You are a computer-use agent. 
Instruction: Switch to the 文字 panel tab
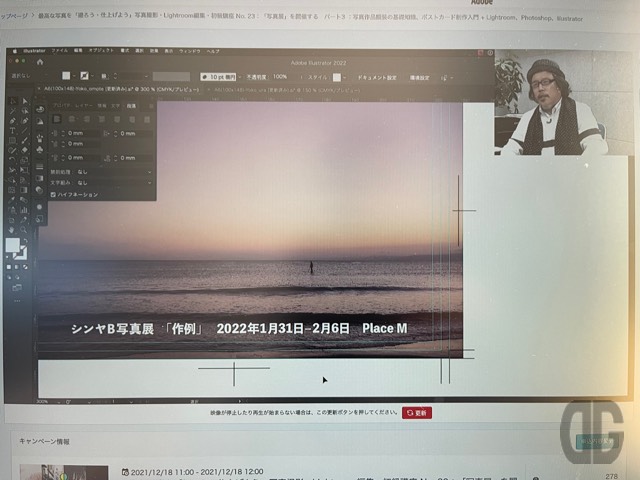[116, 106]
